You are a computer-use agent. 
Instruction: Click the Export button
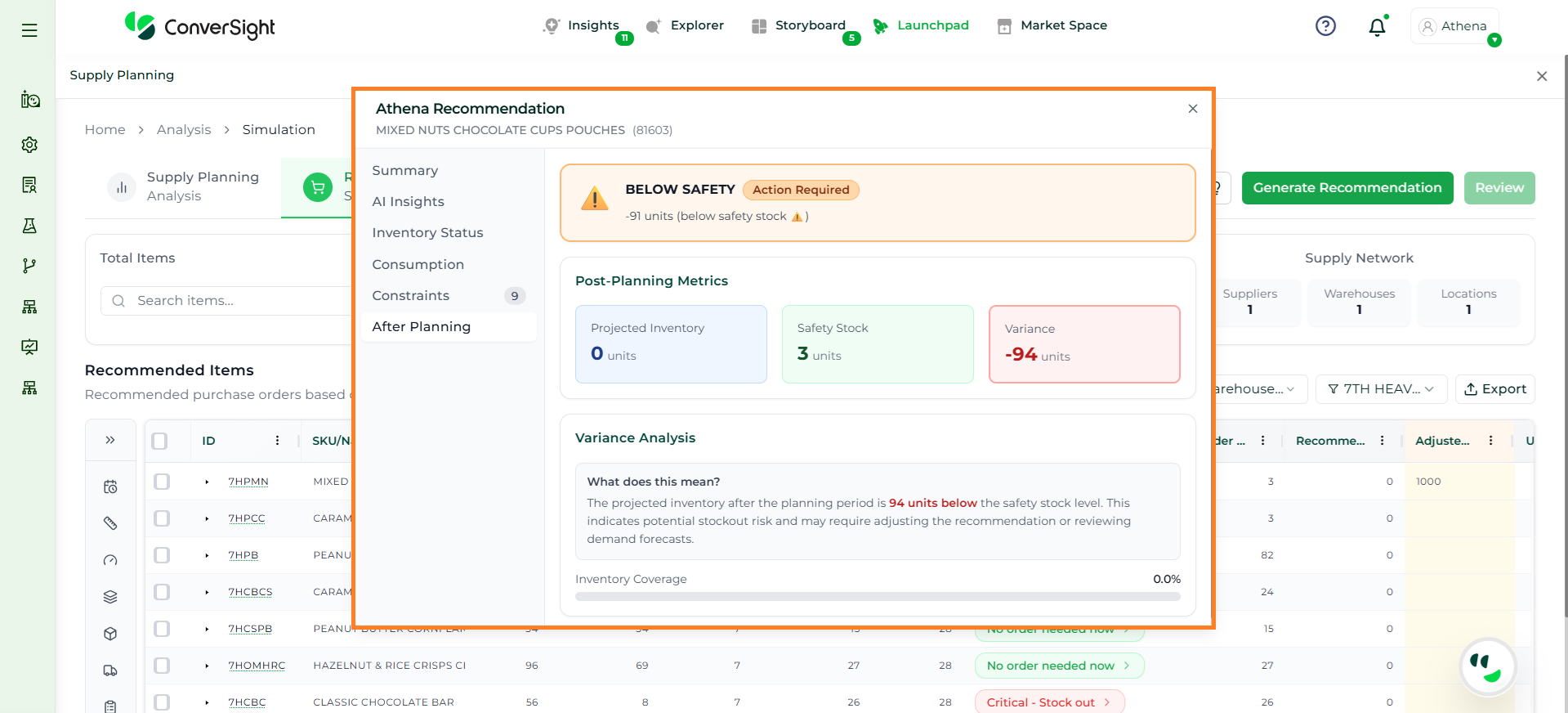[1494, 389]
